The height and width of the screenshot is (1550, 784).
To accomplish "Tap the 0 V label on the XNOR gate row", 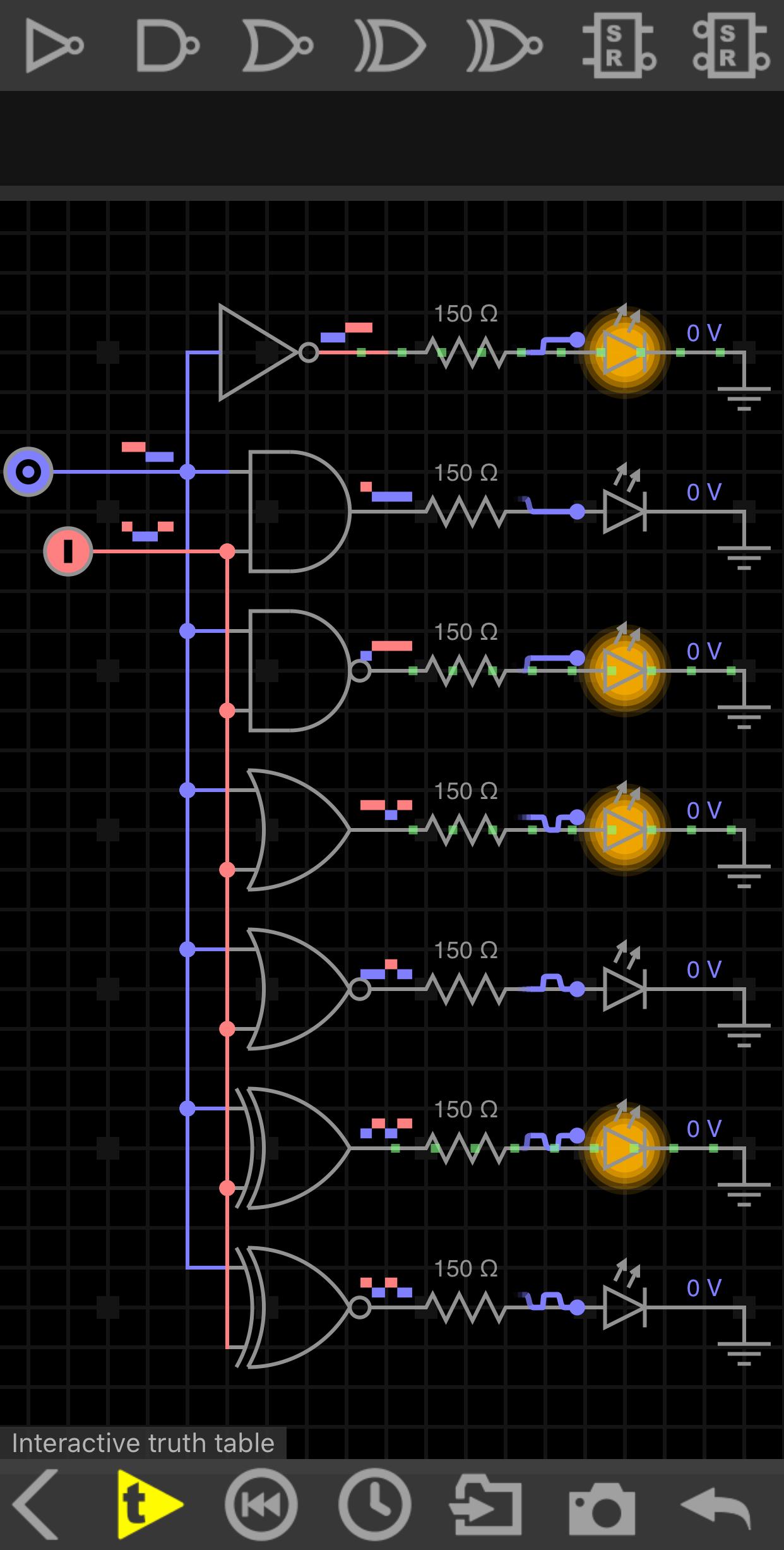I will coord(704,1288).
